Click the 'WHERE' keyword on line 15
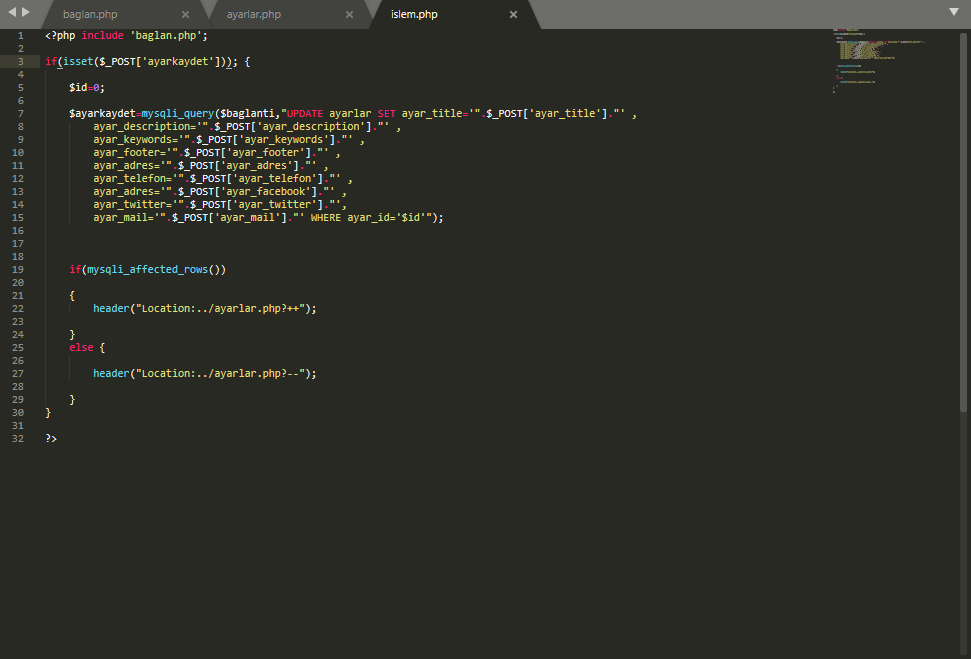This screenshot has height=659, width=971. pyautogui.click(x=326, y=217)
